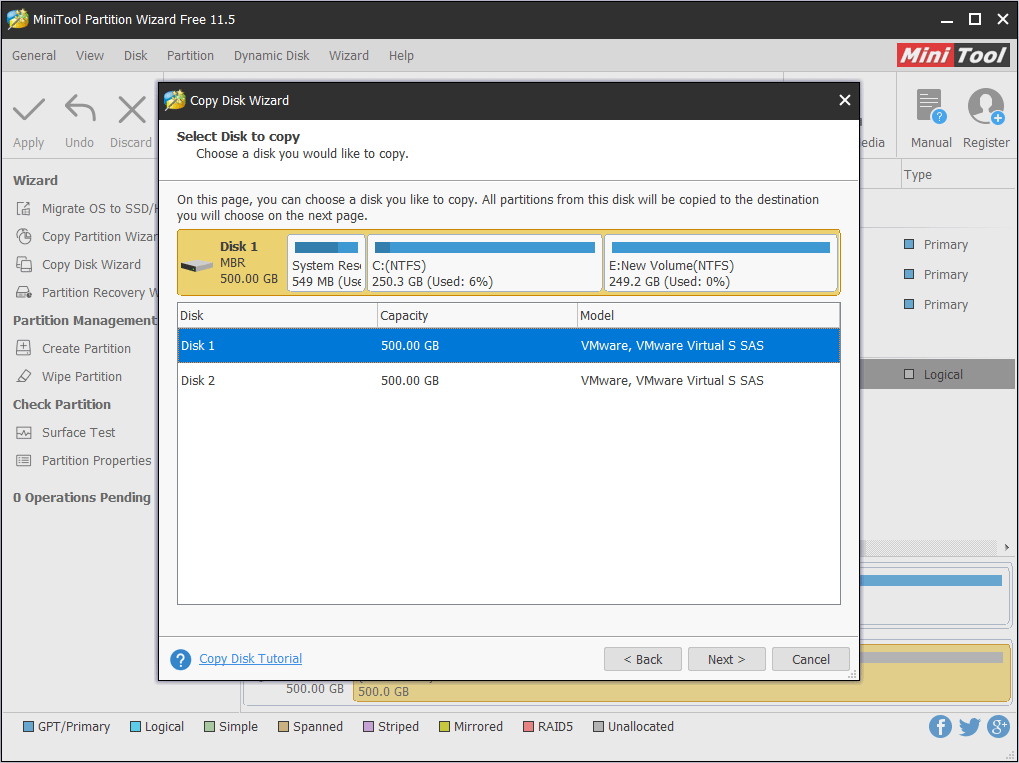Open the Dynamic Disk menu
1019x763 pixels.
[272, 56]
